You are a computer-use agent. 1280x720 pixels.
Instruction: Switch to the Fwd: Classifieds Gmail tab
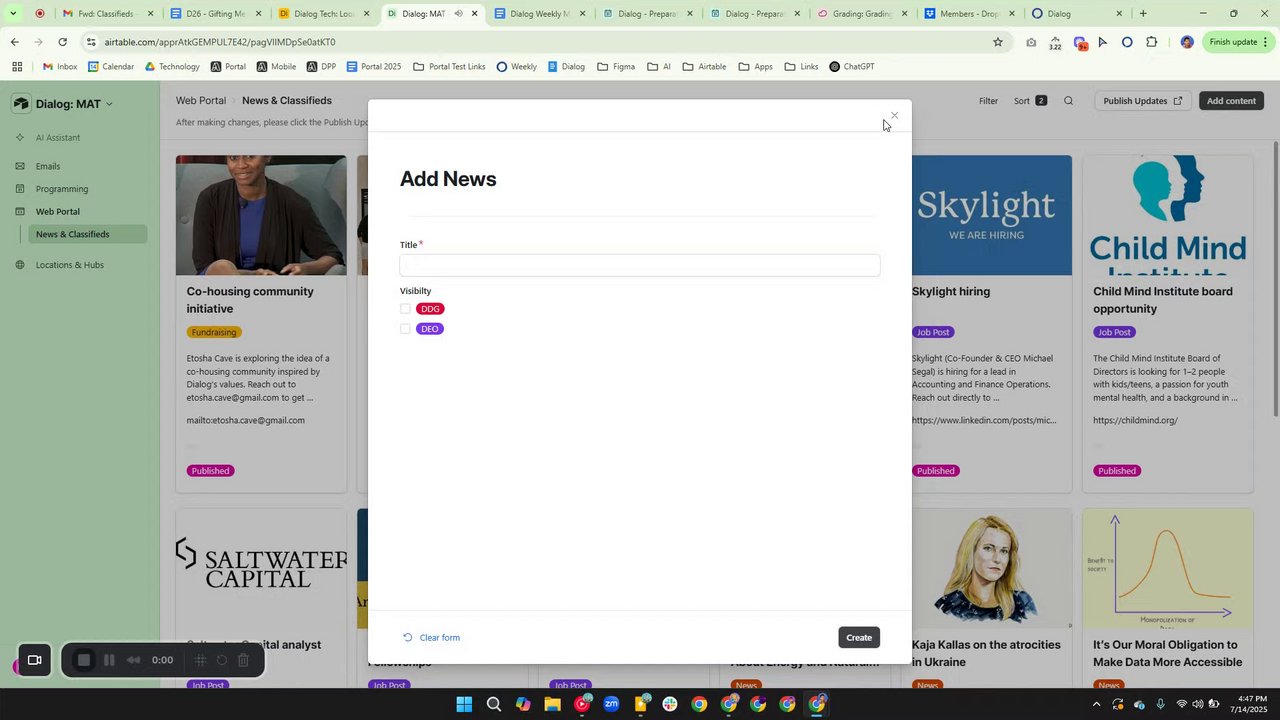(x=105, y=14)
